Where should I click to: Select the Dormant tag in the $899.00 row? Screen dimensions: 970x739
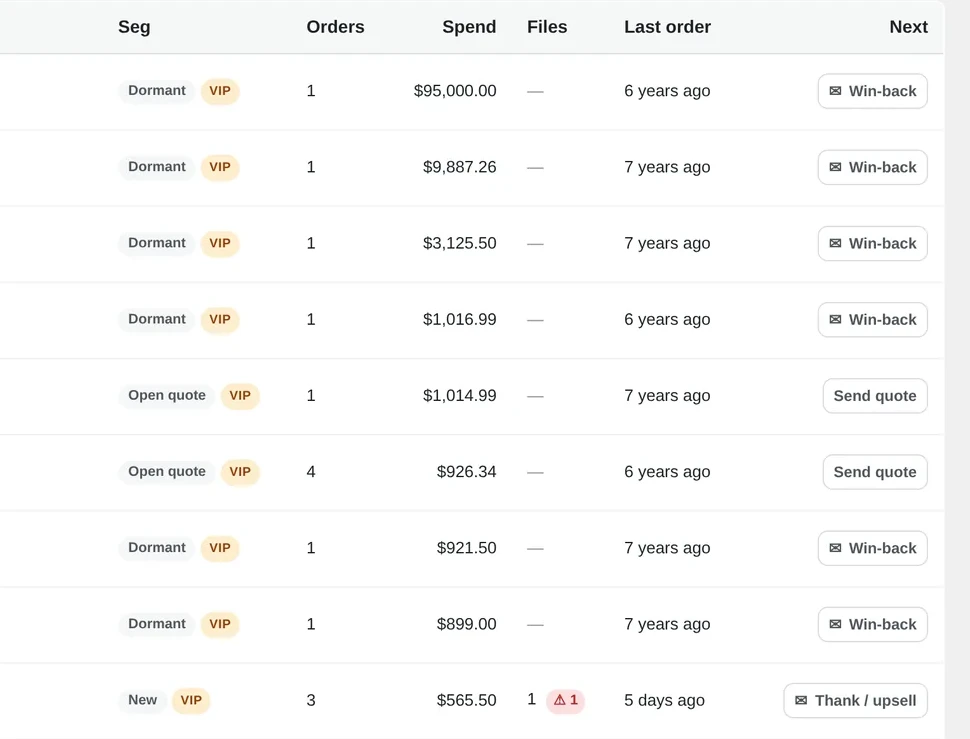click(x=157, y=624)
